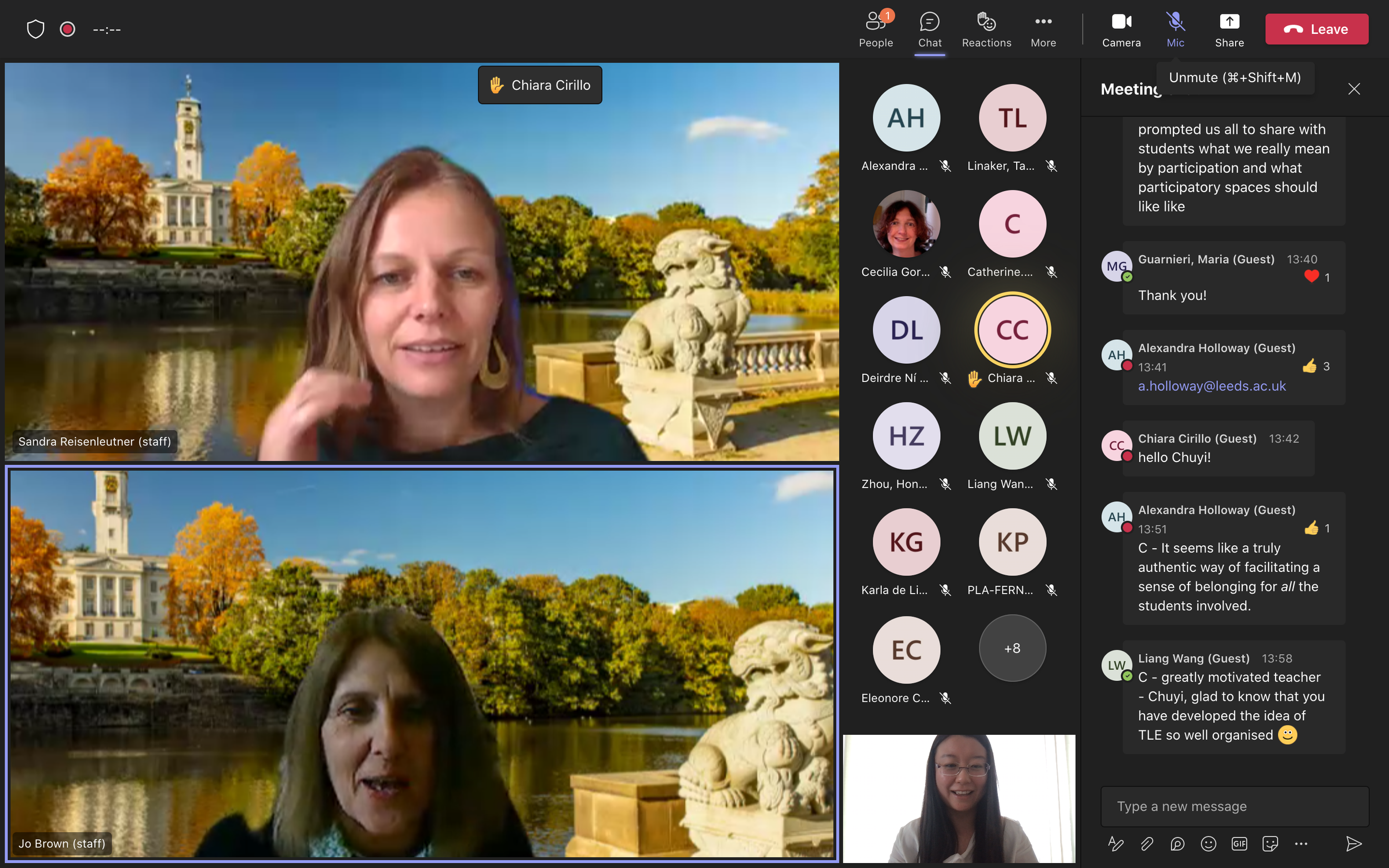The width and height of the screenshot is (1389, 868).
Task: Show the +8 additional participants
Action: pyautogui.click(x=1012, y=648)
